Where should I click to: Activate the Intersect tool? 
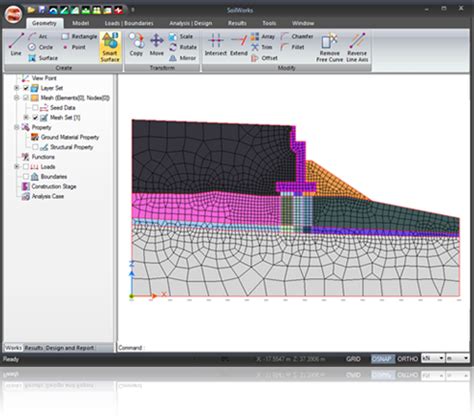pyautogui.click(x=216, y=44)
